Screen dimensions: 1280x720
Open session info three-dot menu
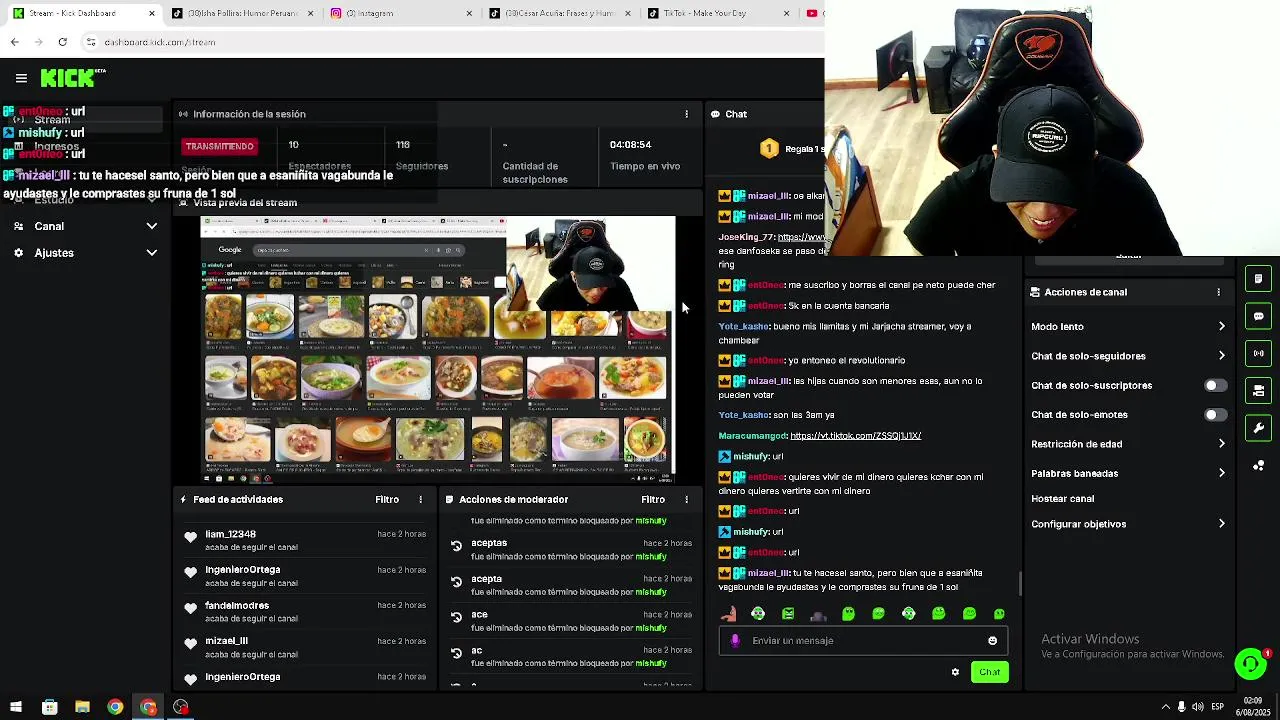[x=686, y=114]
